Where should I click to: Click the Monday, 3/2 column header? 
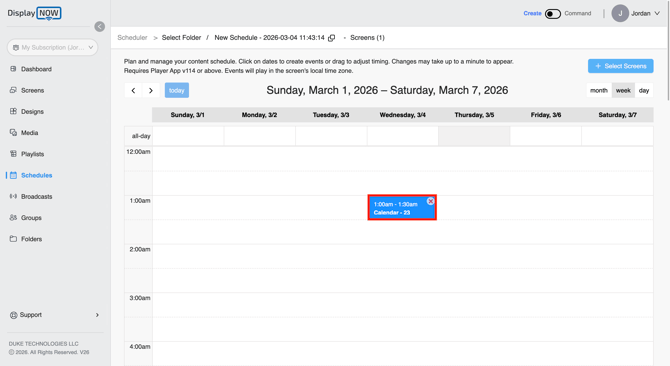click(x=259, y=115)
